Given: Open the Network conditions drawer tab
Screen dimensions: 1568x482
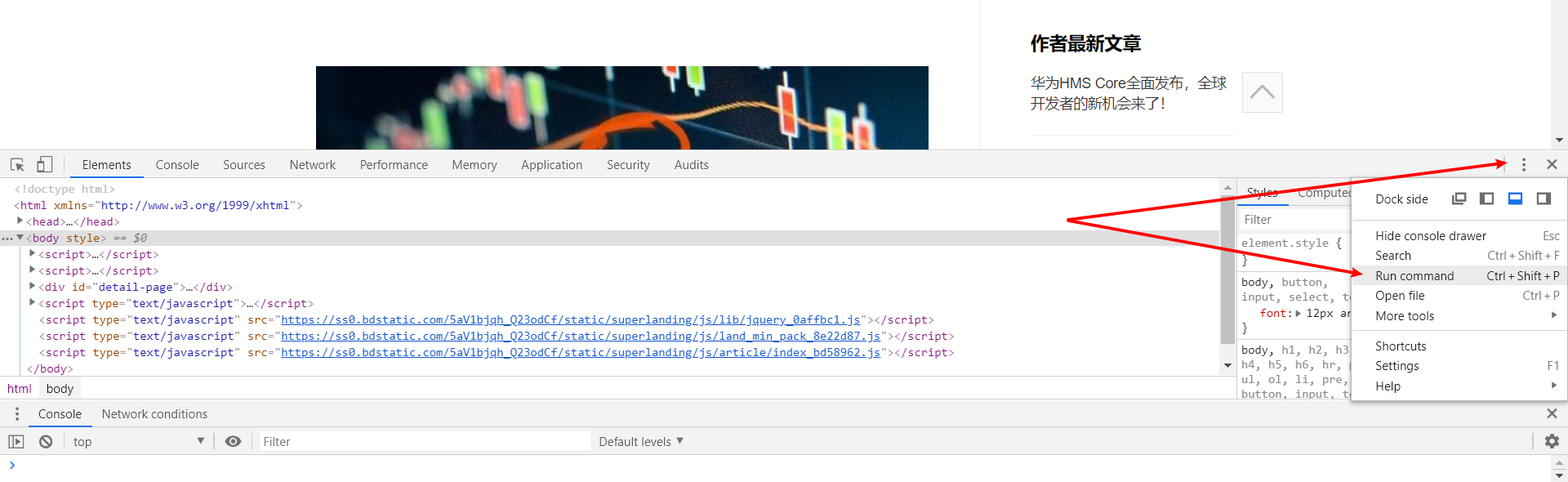Looking at the screenshot, I should pyautogui.click(x=154, y=414).
